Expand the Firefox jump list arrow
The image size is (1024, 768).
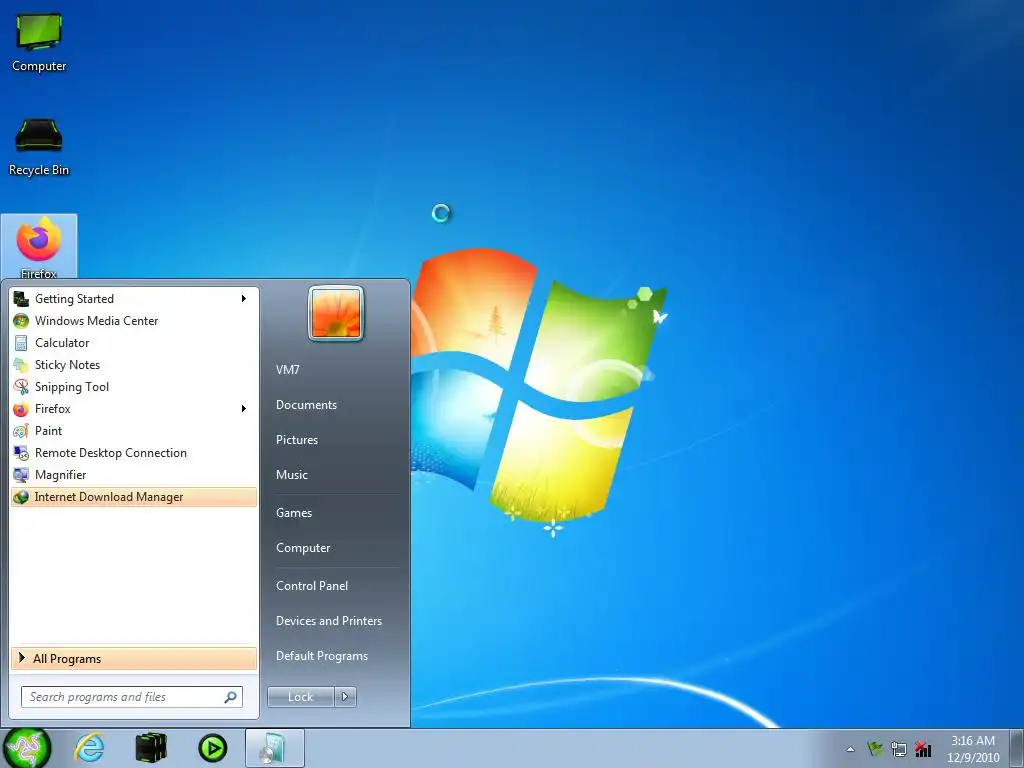point(244,409)
